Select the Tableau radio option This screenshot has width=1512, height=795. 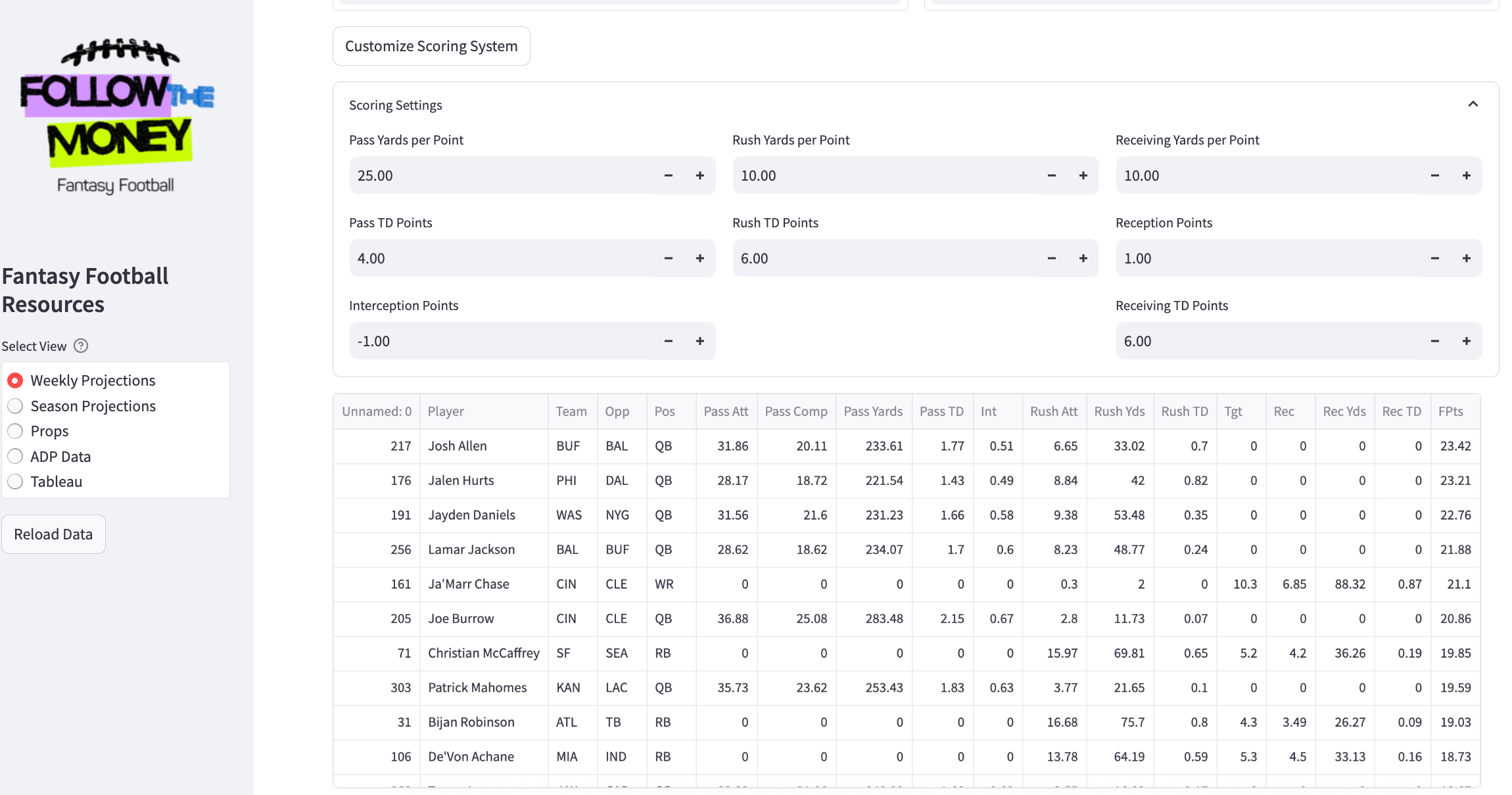click(x=15, y=482)
